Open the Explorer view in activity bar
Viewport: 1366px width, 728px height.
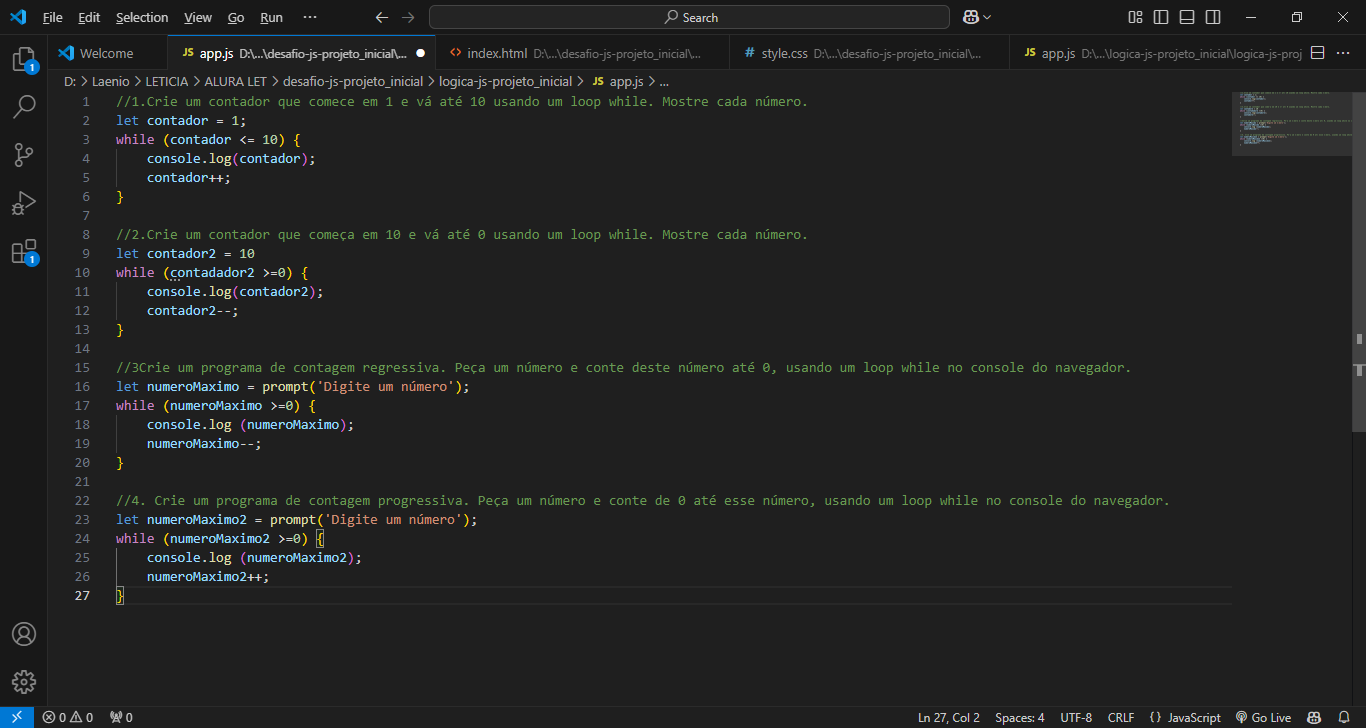click(x=24, y=59)
